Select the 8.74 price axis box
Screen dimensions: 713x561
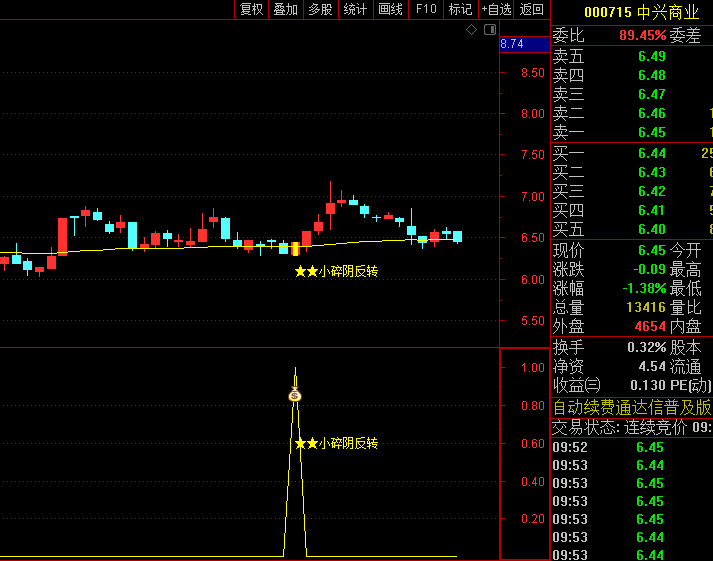click(x=524, y=44)
